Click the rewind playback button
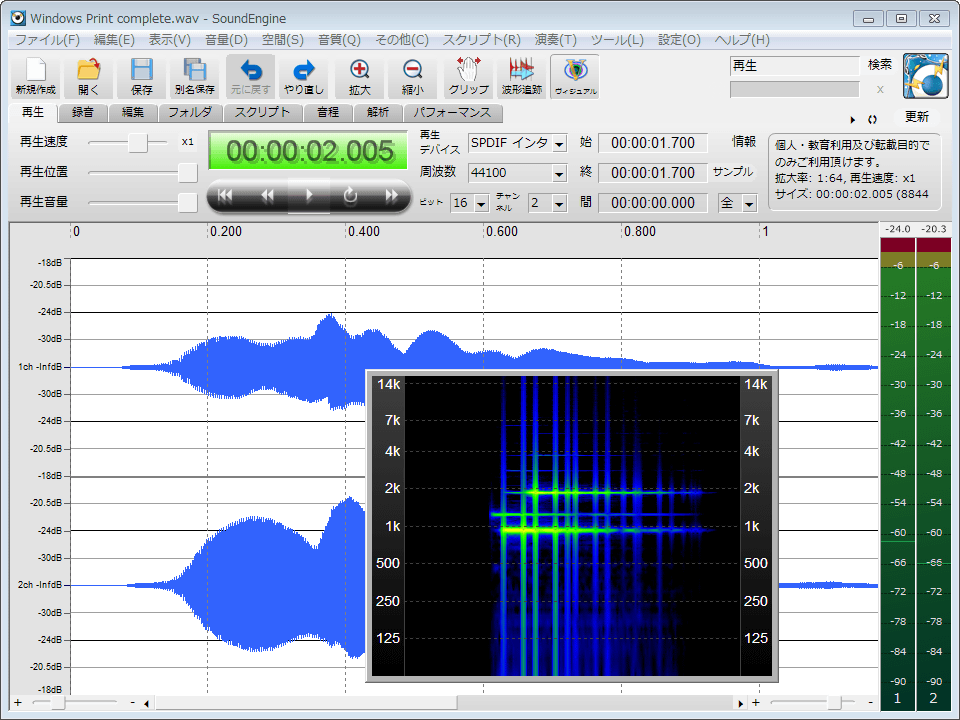 tap(268, 196)
